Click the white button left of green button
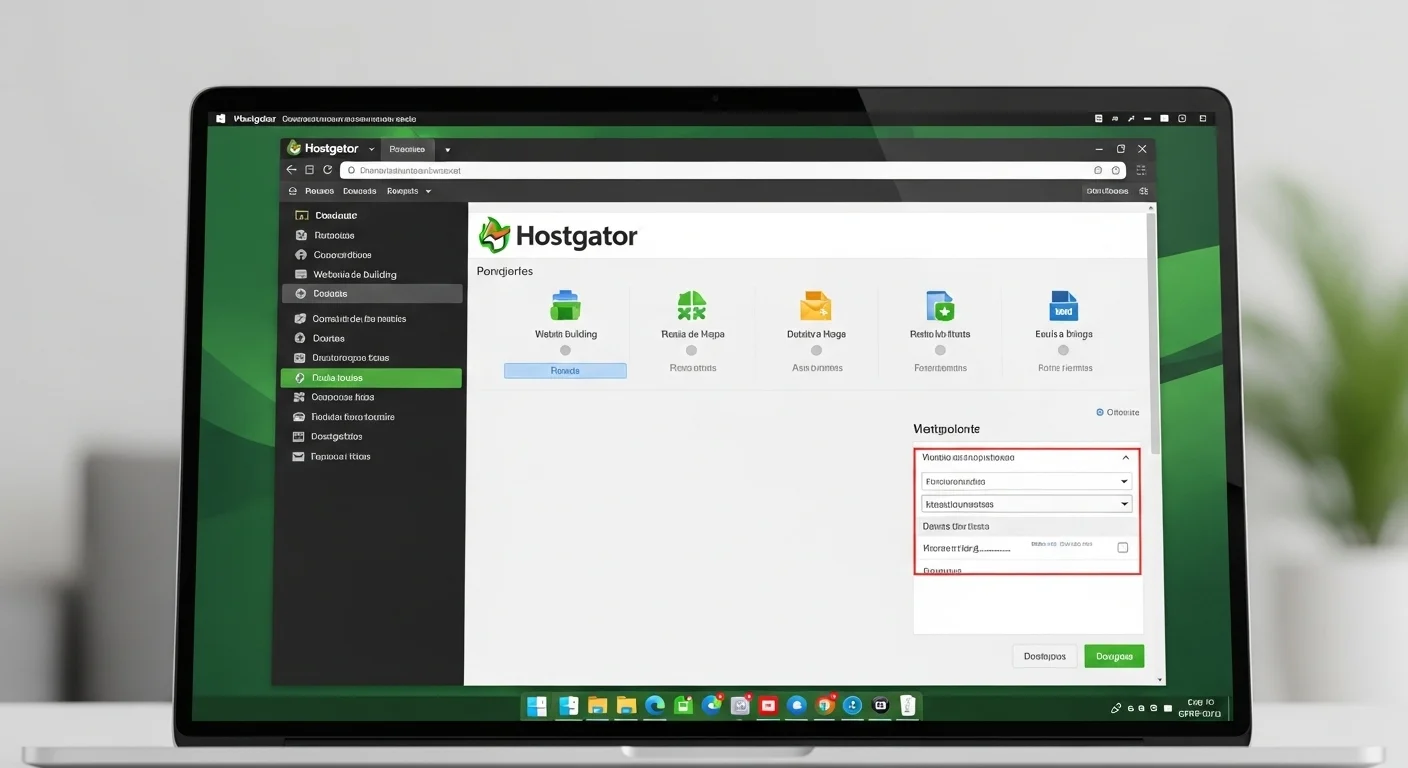Viewport: 1408px width, 768px height. (x=1045, y=656)
